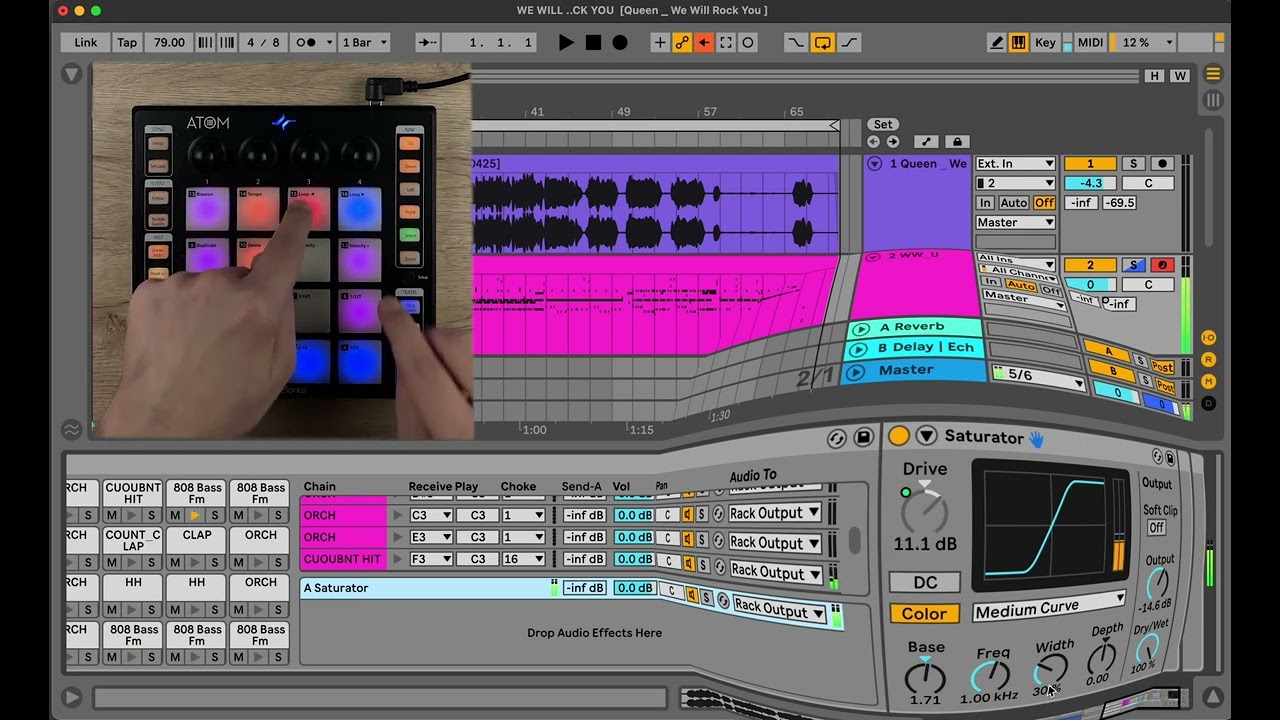This screenshot has height=720, width=1280.
Task: Toggle the Mixer section M button
Action: tap(1208, 382)
